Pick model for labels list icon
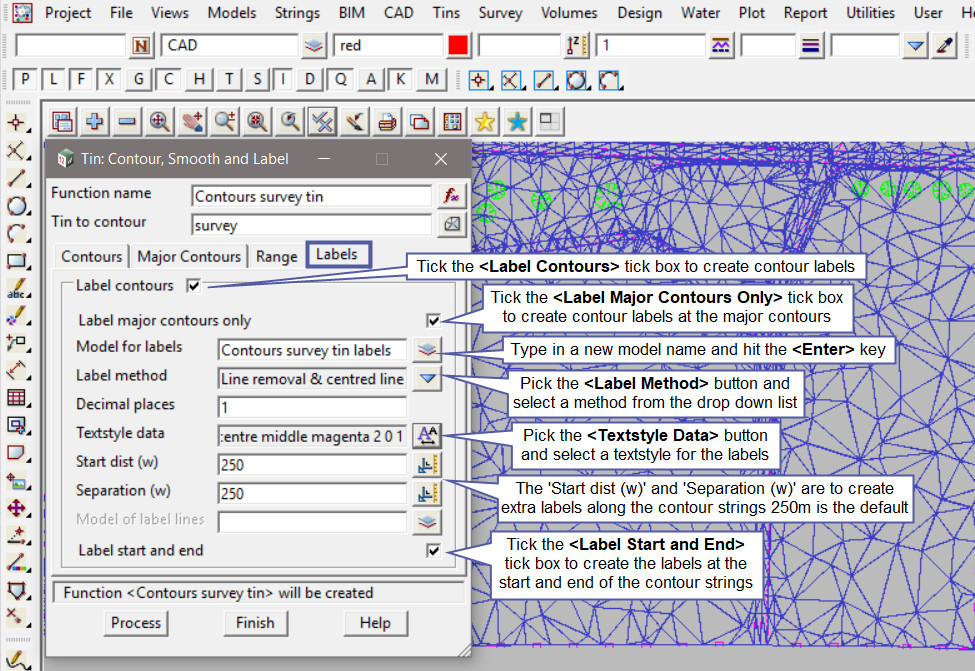Image resolution: width=975 pixels, height=671 pixels. (427, 349)
